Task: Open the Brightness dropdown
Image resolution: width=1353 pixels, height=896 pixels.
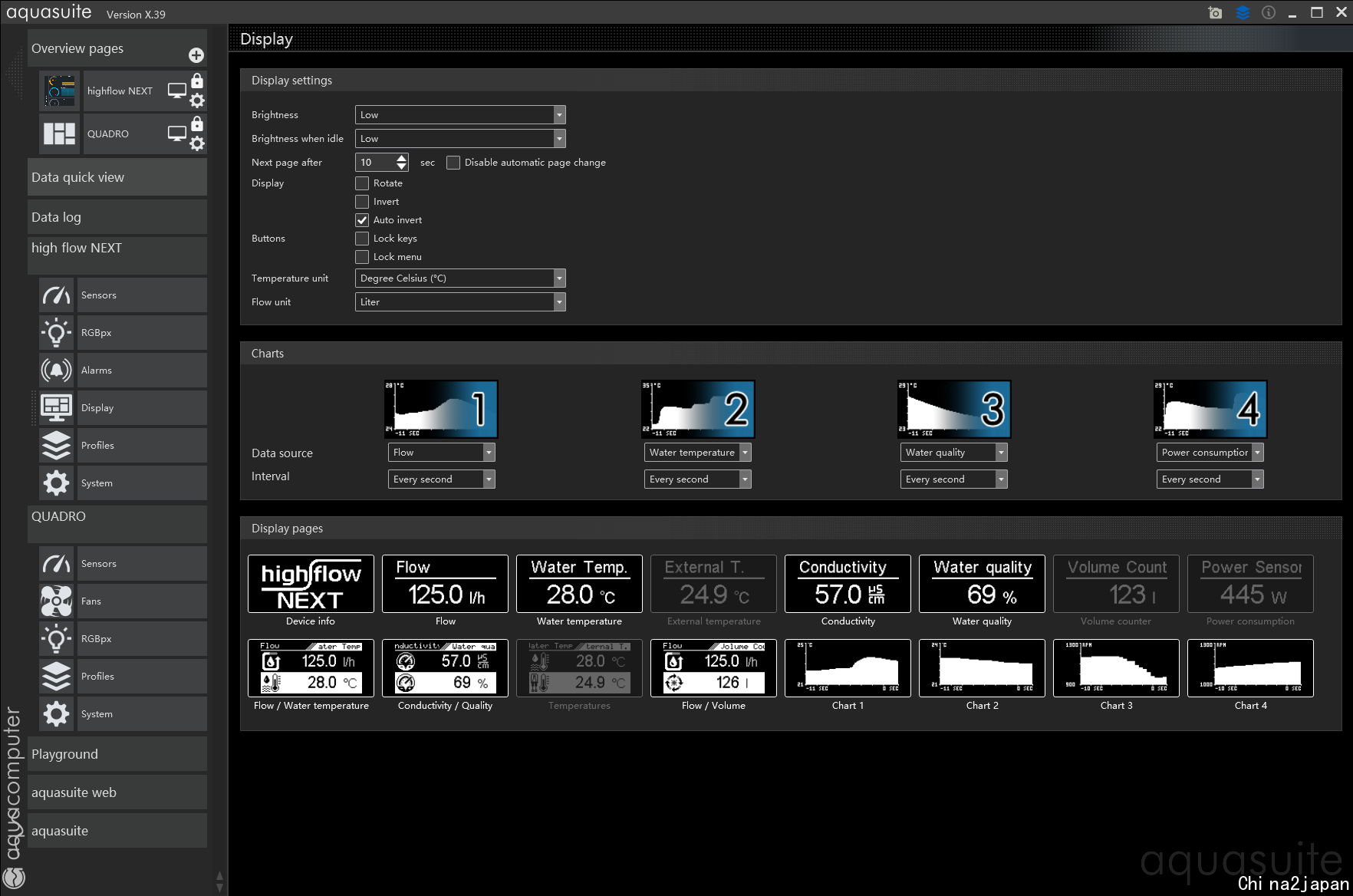Action: (x=460, y=115)
